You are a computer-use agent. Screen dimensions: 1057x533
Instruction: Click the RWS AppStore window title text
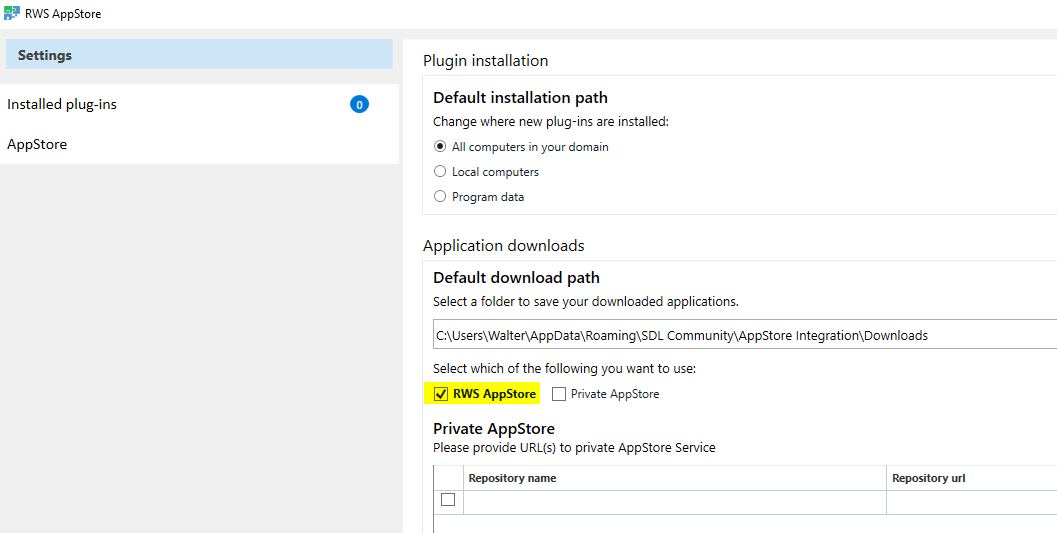click(63, 14)
